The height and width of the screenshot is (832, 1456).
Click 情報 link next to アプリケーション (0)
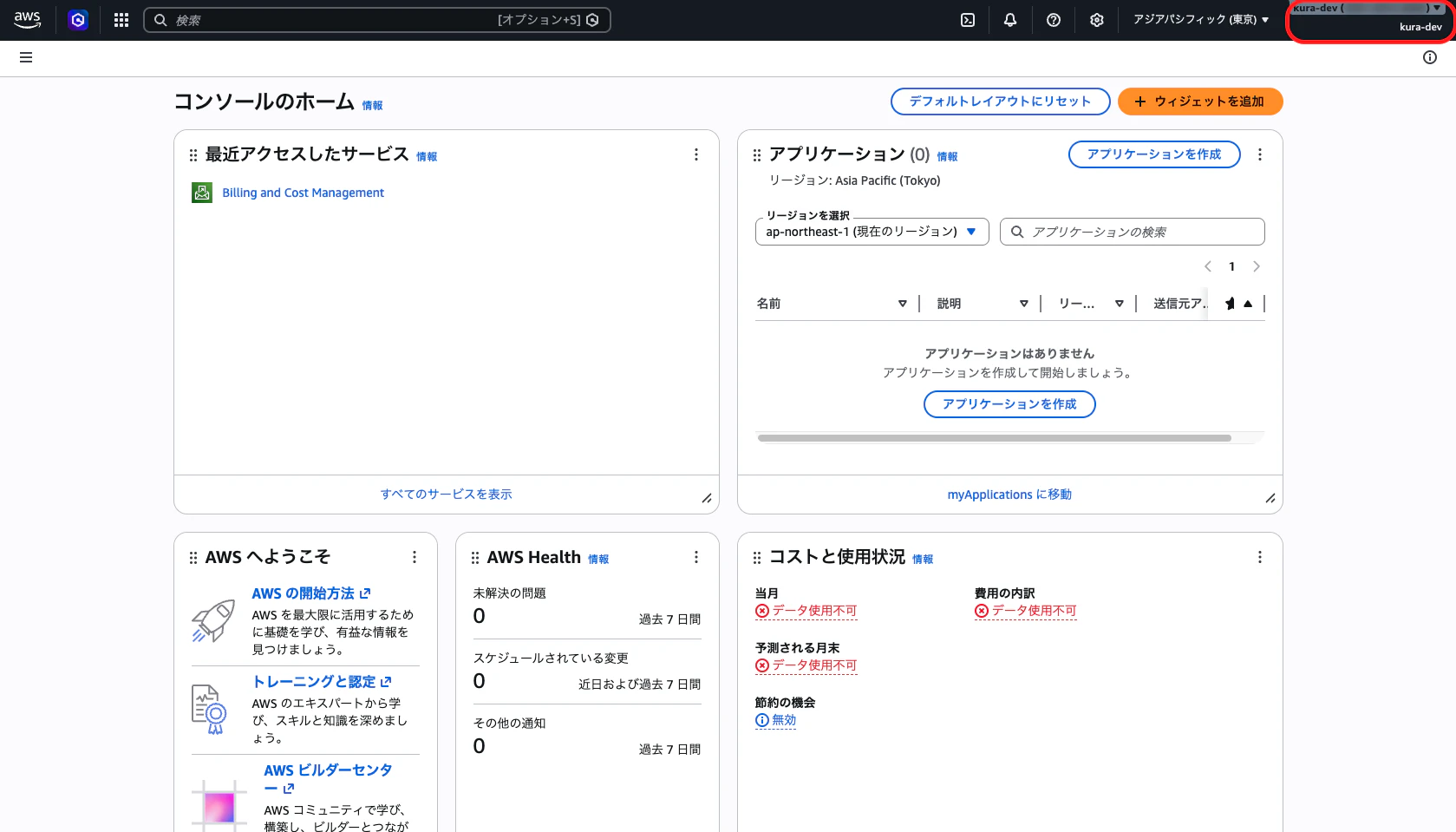[947, 157]
